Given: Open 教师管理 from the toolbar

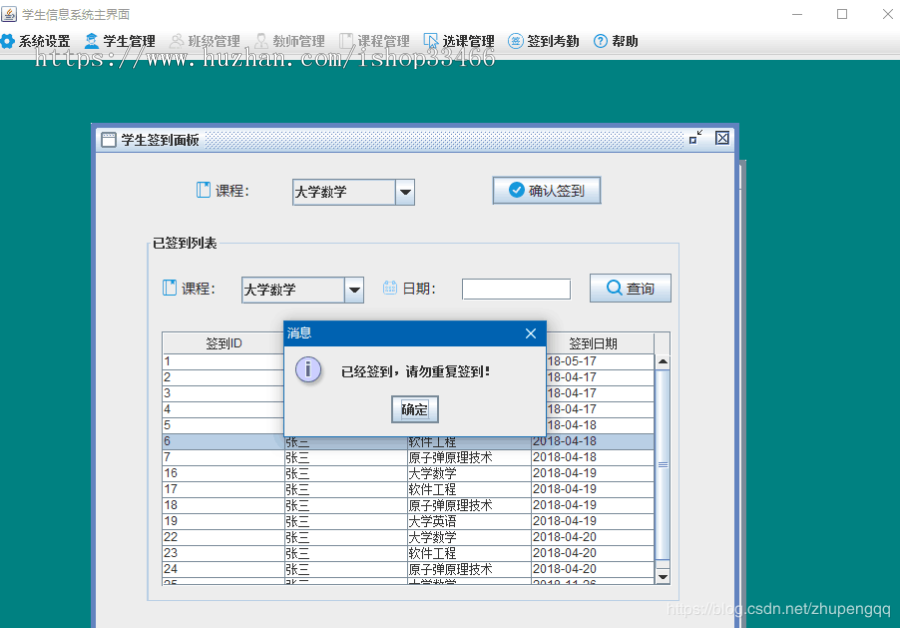Looking at the screenshot, I should coord(258,41).
